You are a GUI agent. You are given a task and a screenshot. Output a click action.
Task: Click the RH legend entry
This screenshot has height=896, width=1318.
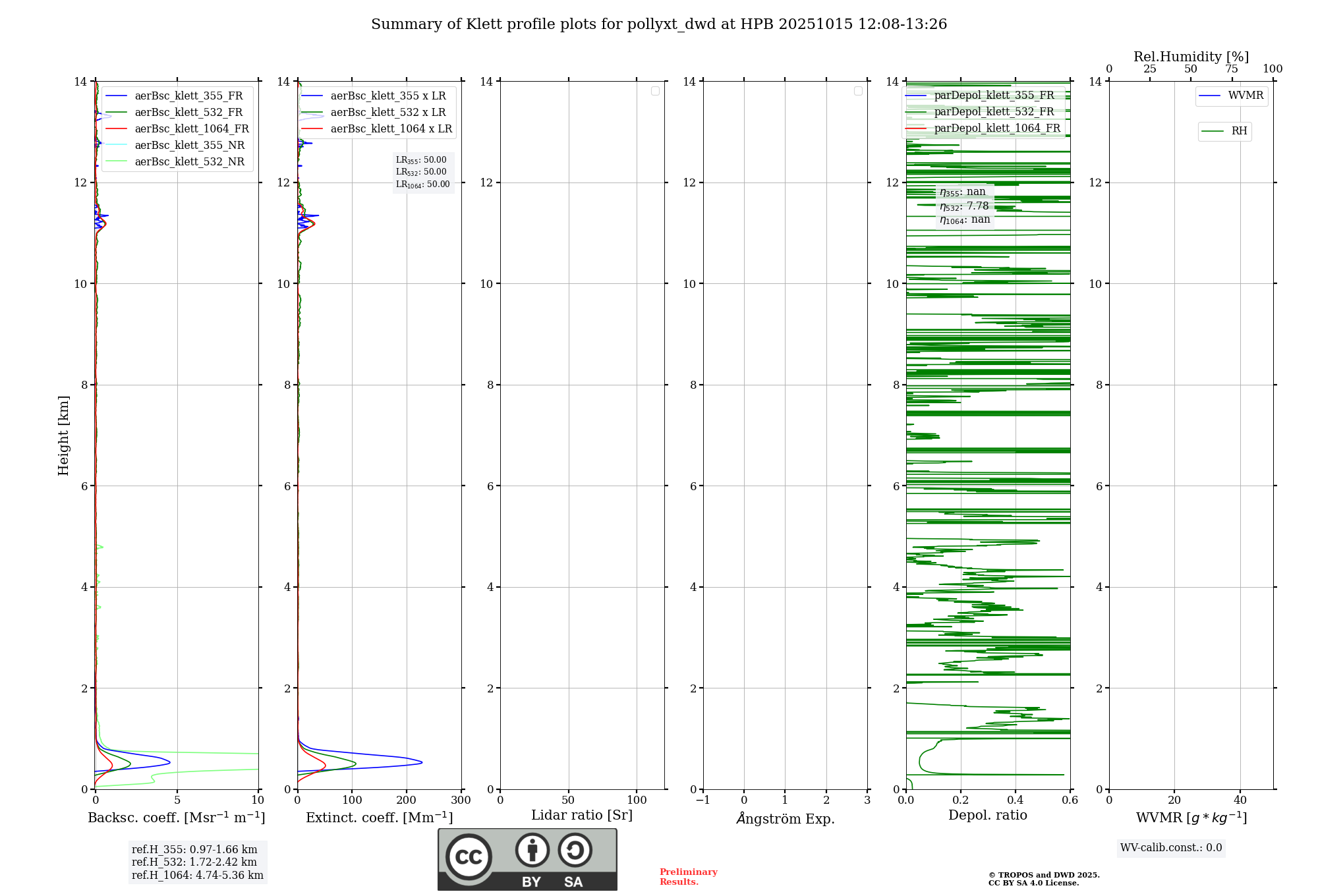pos(1238,131)
